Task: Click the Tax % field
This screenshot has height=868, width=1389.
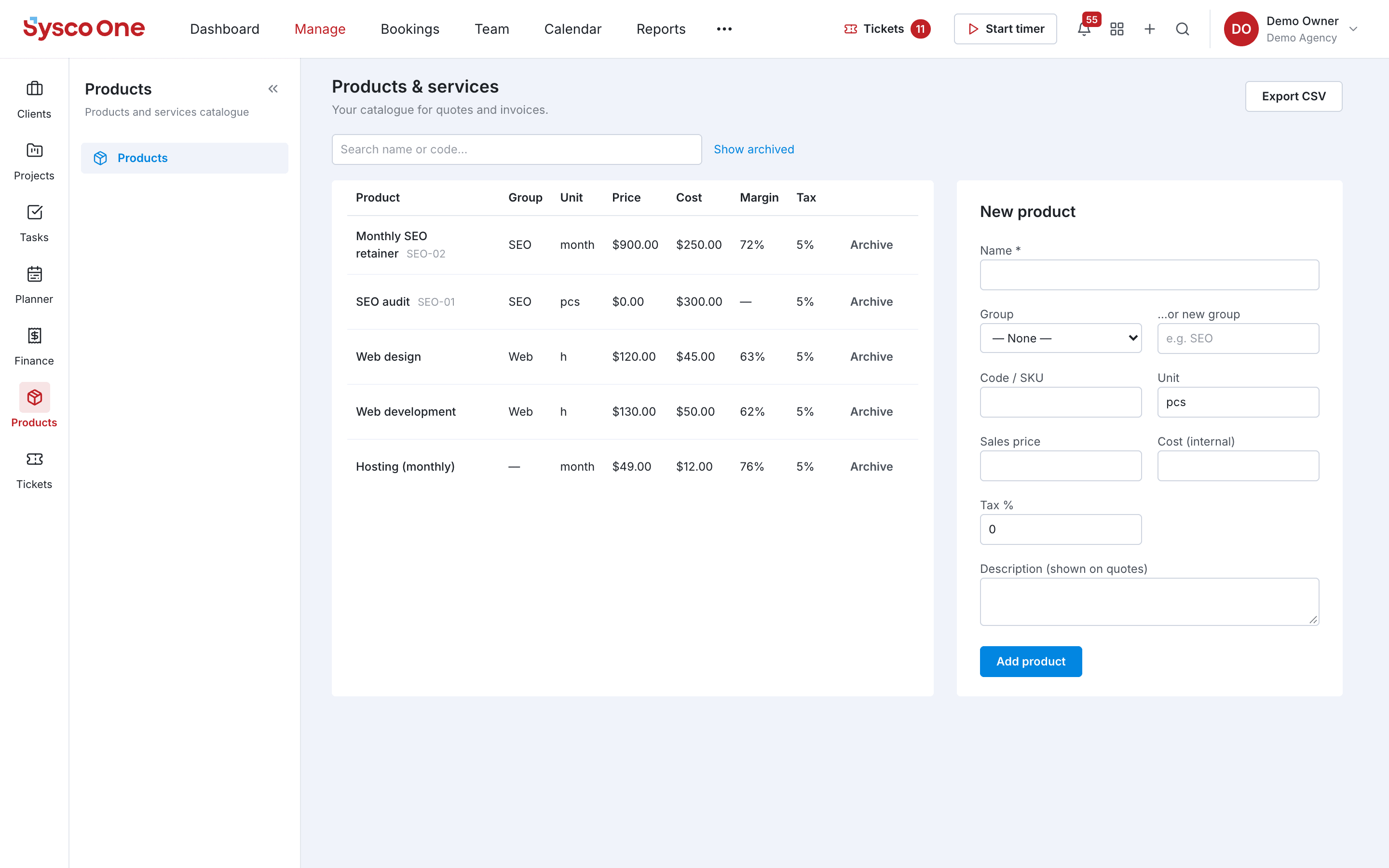Action: click(1060, 529)
